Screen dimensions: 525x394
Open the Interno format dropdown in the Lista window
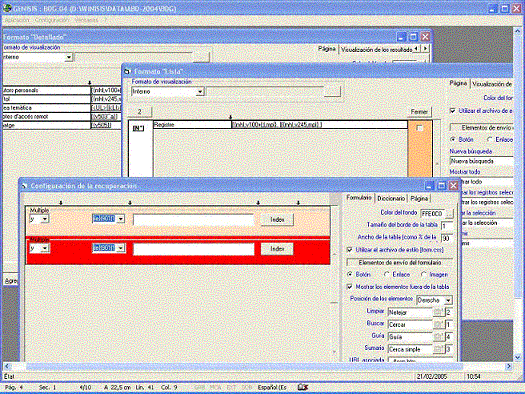200,91
